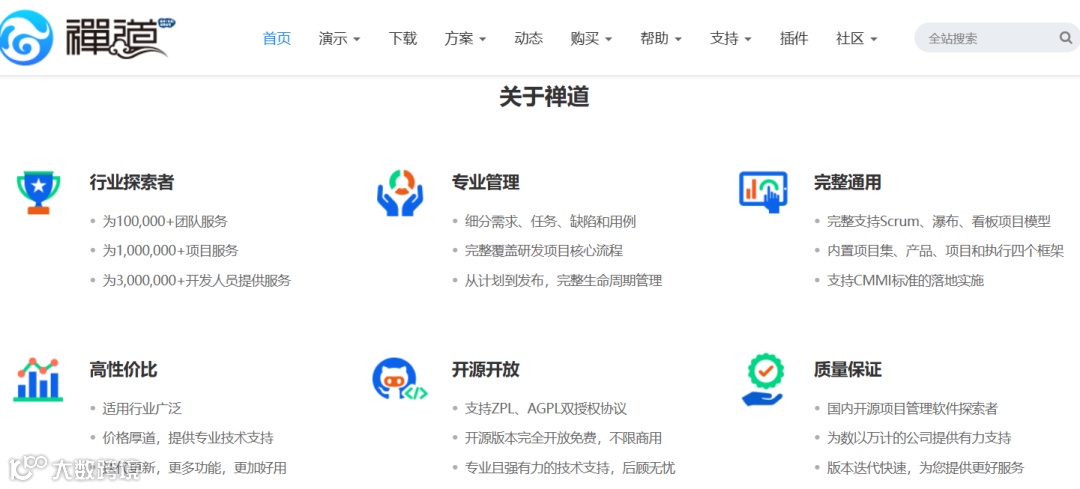Click the checkmark badge icon beside 质量保证
Viewport: 1080px width, 489px height.
(762, 379)
